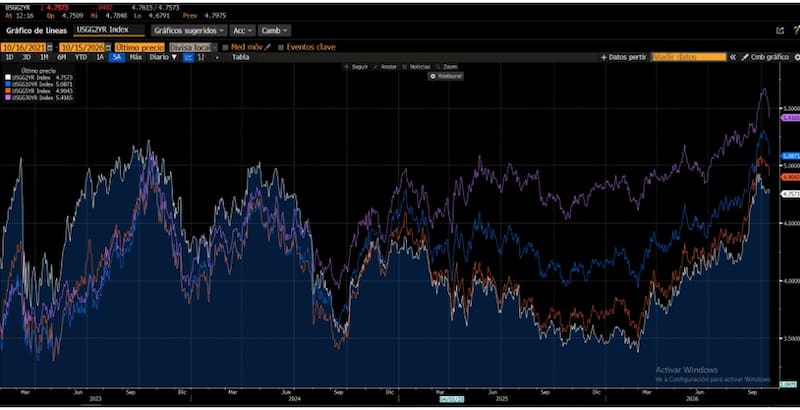The image size is (800, 410).
Task: Click the Cmb gráfico pencil button
Action: click(765, 57)
